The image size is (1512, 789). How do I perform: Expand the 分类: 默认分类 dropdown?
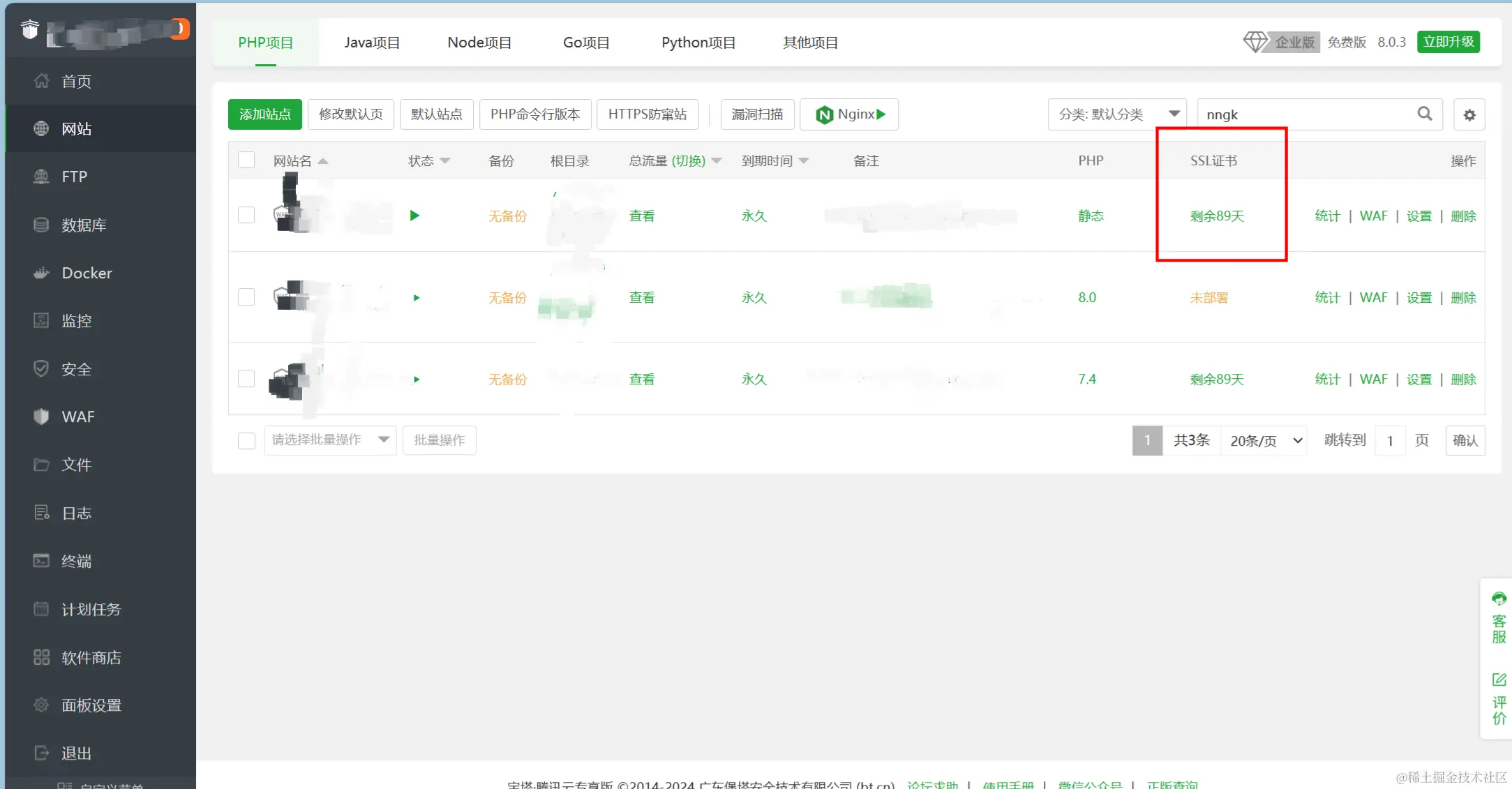[x=1117, y=114]
